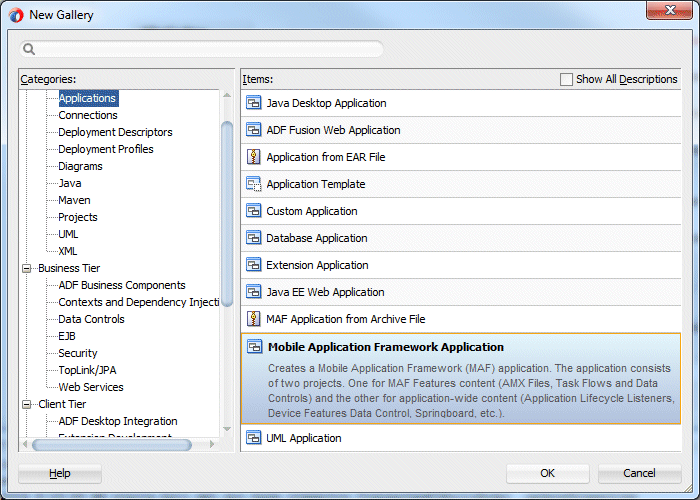Viewport: 700px width, 500px height.
Task: Click the Java Desktop Application icon
Action: pos(254,103)
